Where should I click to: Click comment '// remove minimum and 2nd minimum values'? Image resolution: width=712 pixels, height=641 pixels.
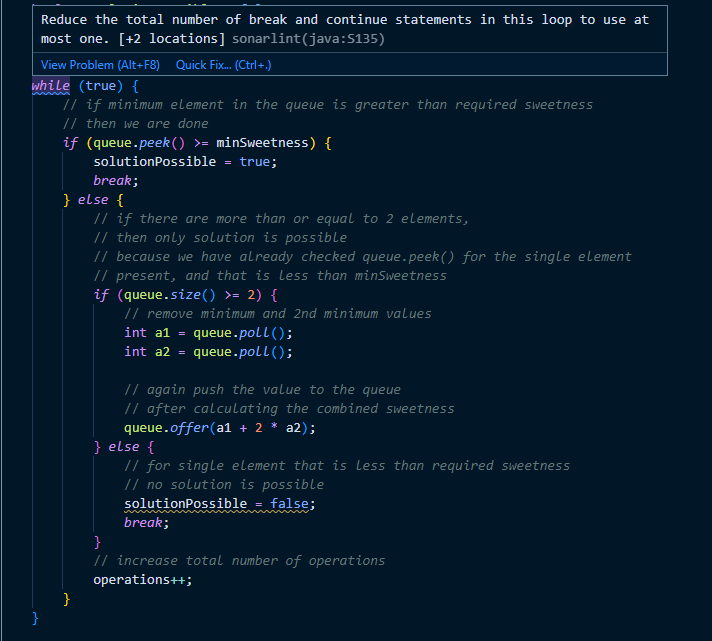pyautogui.click(x=277, y=314)
